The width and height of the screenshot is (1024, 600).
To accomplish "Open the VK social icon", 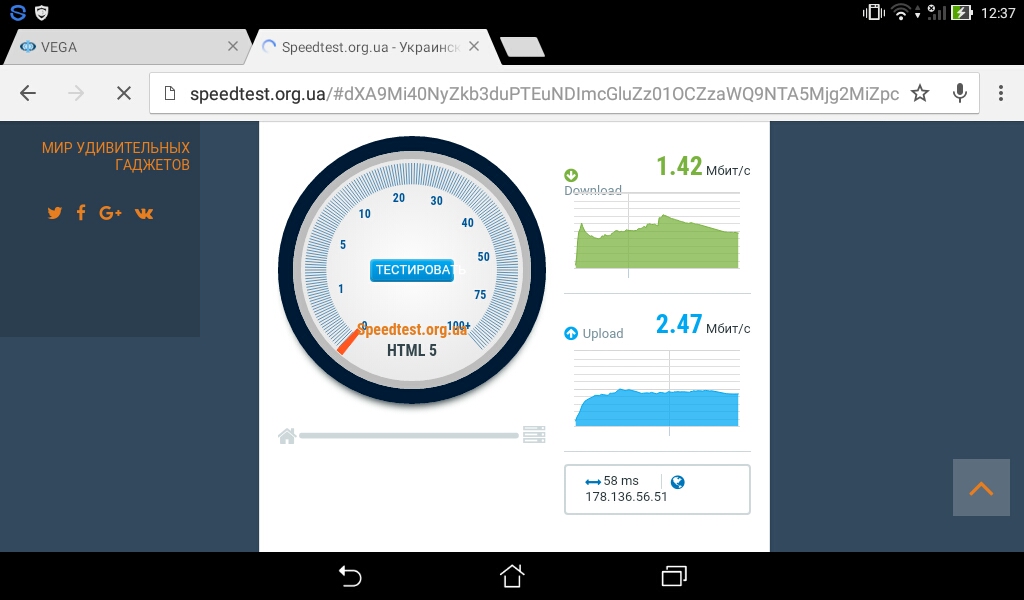I will 144,213.
